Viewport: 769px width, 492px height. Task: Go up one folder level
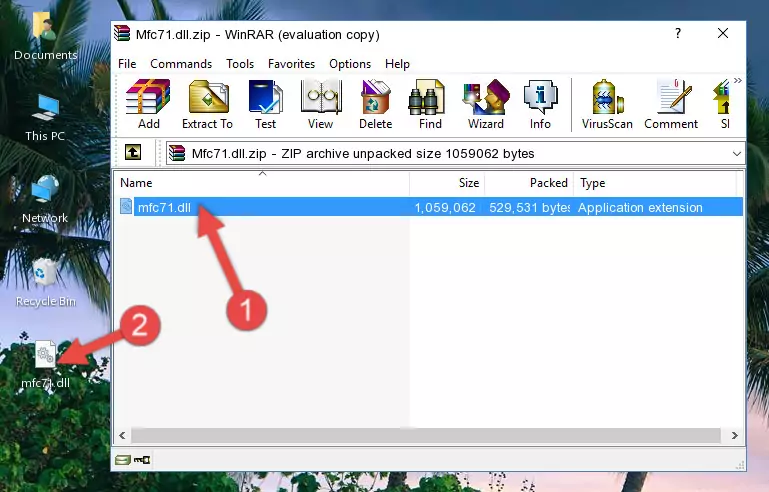[133, 153]
